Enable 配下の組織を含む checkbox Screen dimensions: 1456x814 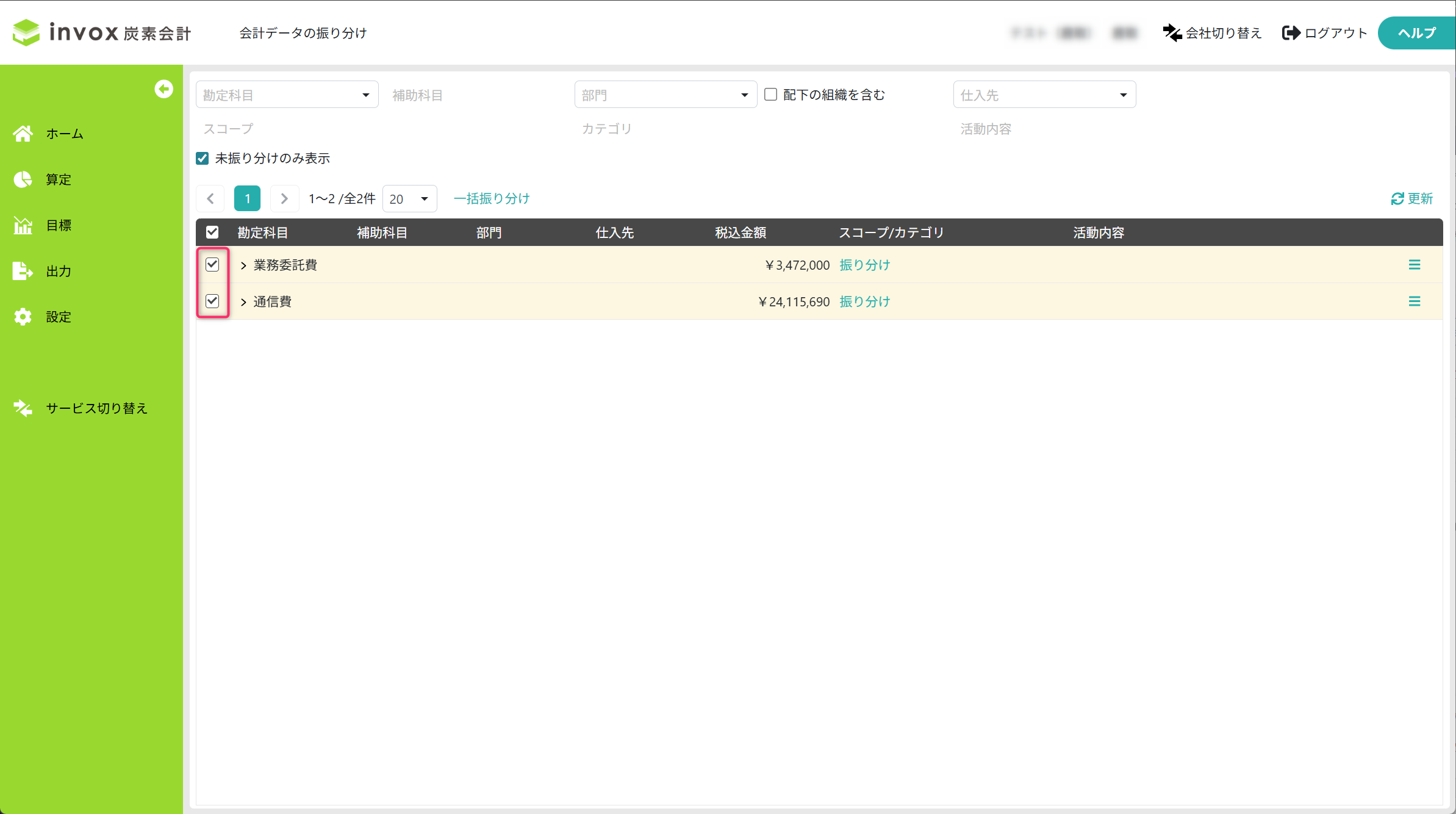[x=771, y=95]
